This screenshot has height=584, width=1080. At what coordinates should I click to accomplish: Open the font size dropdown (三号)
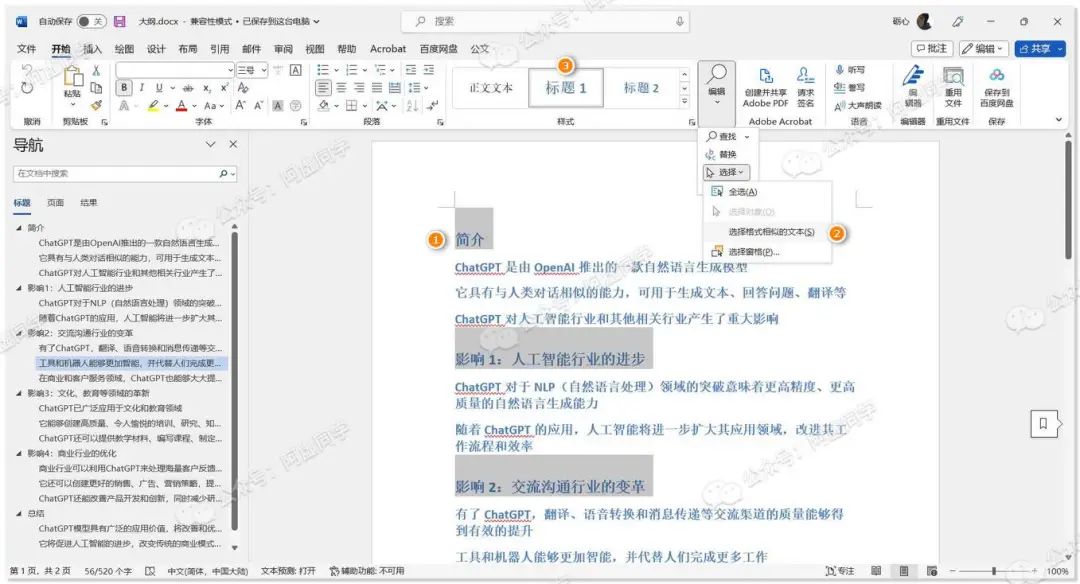[x=264, y=70]
